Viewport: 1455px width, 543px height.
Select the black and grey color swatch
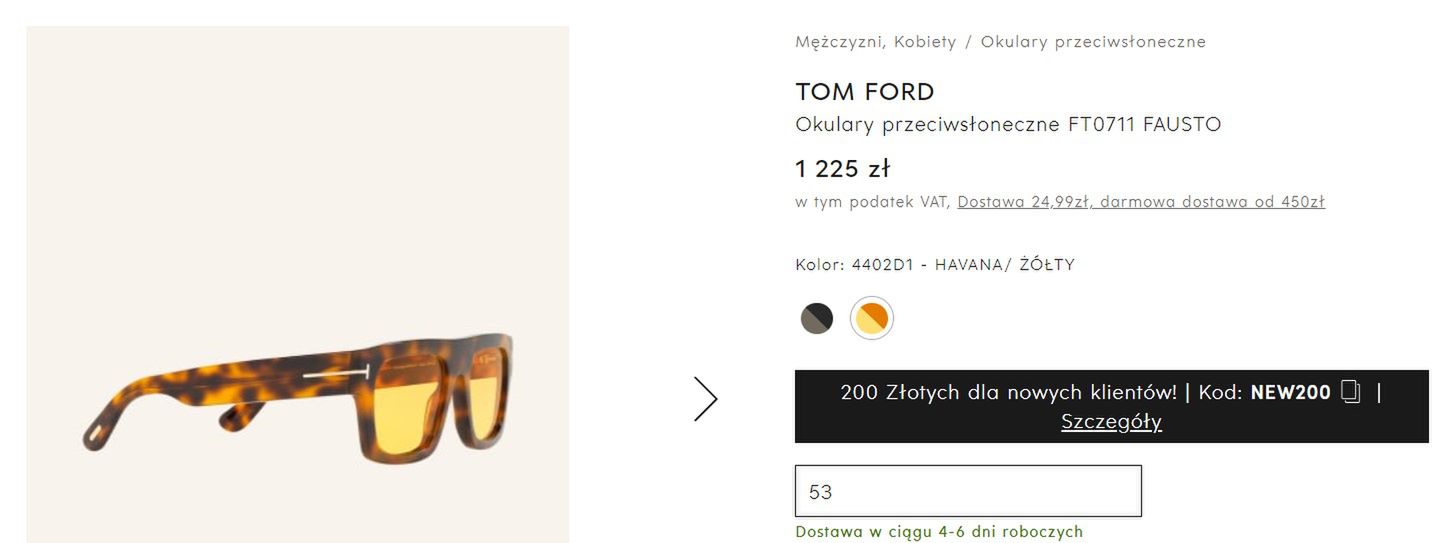pos(817,318)
